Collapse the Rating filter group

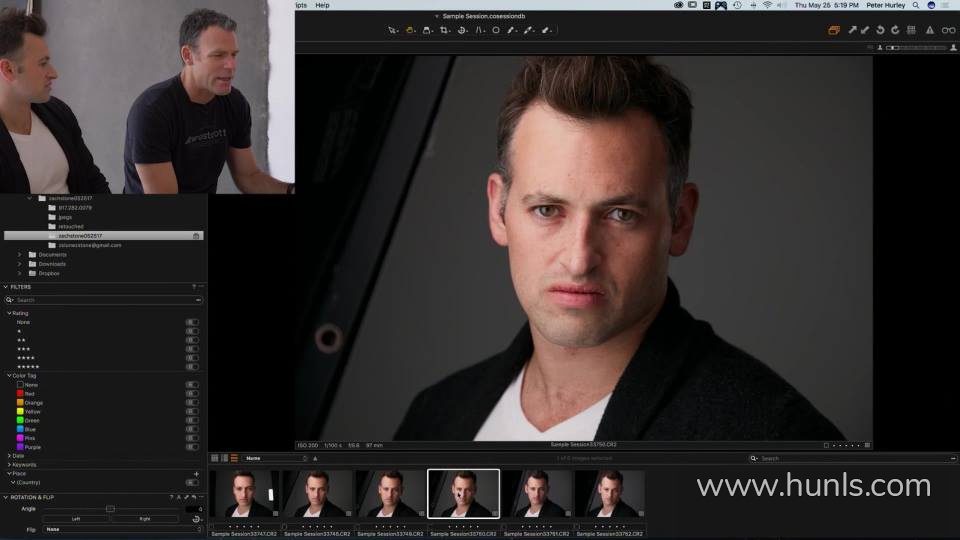point(9,313)
